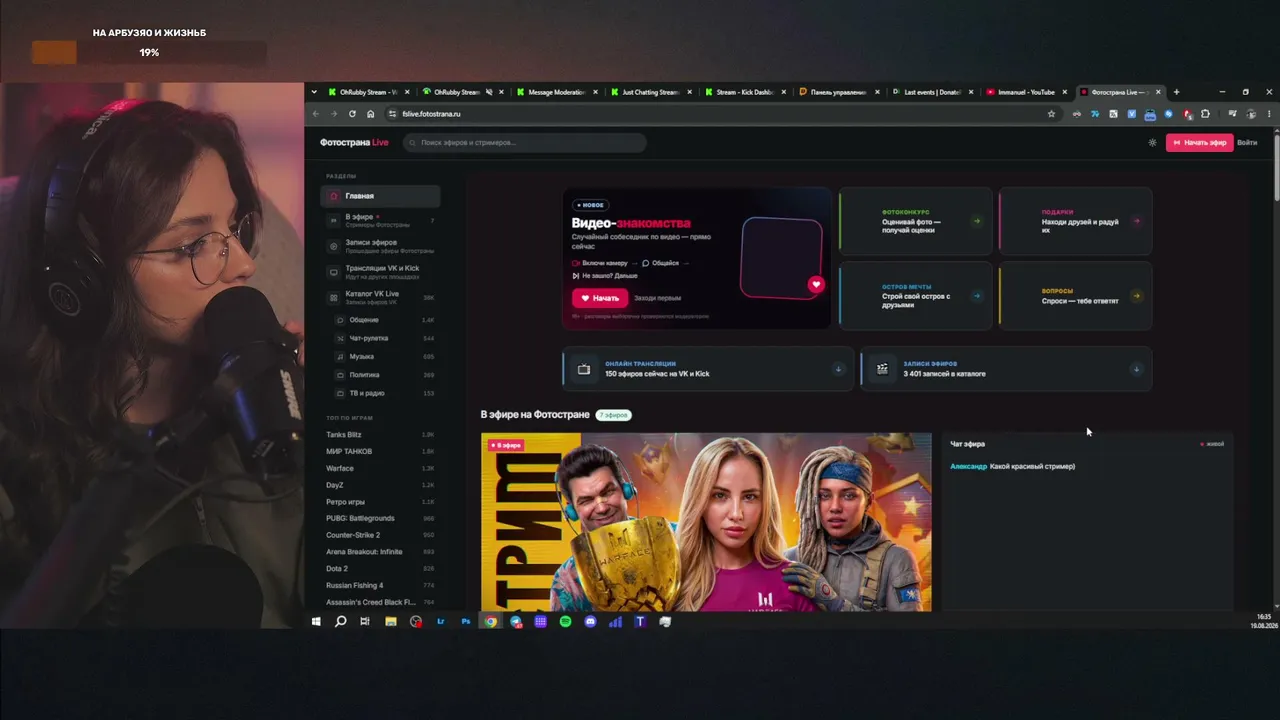Viewport: 1280px width, 720px height.
Task: Open Arena Breakout: Infinite streams
Action: click(x=380, y=552)
